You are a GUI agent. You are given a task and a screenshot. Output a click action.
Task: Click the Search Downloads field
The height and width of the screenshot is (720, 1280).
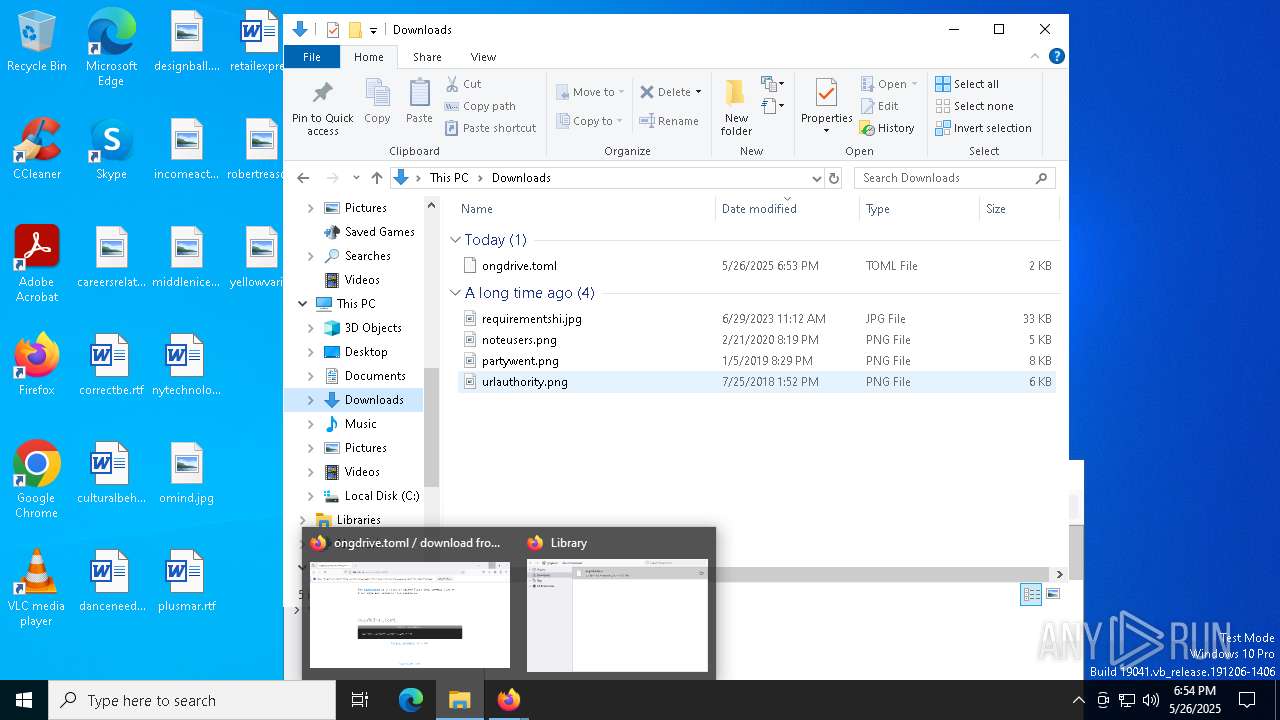pos(954,178)
